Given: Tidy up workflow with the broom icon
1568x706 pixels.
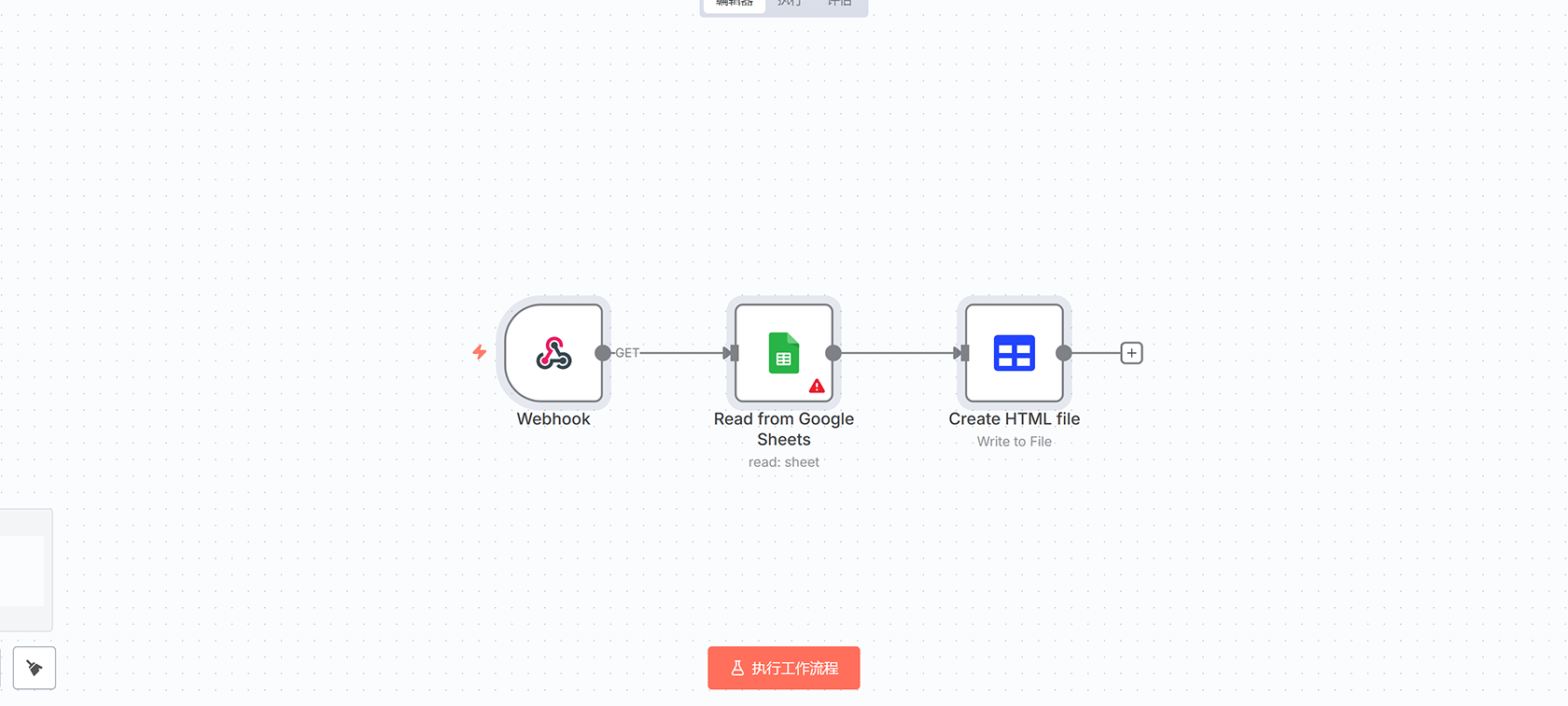Looking at the screenshot, I should click(35, 668).
